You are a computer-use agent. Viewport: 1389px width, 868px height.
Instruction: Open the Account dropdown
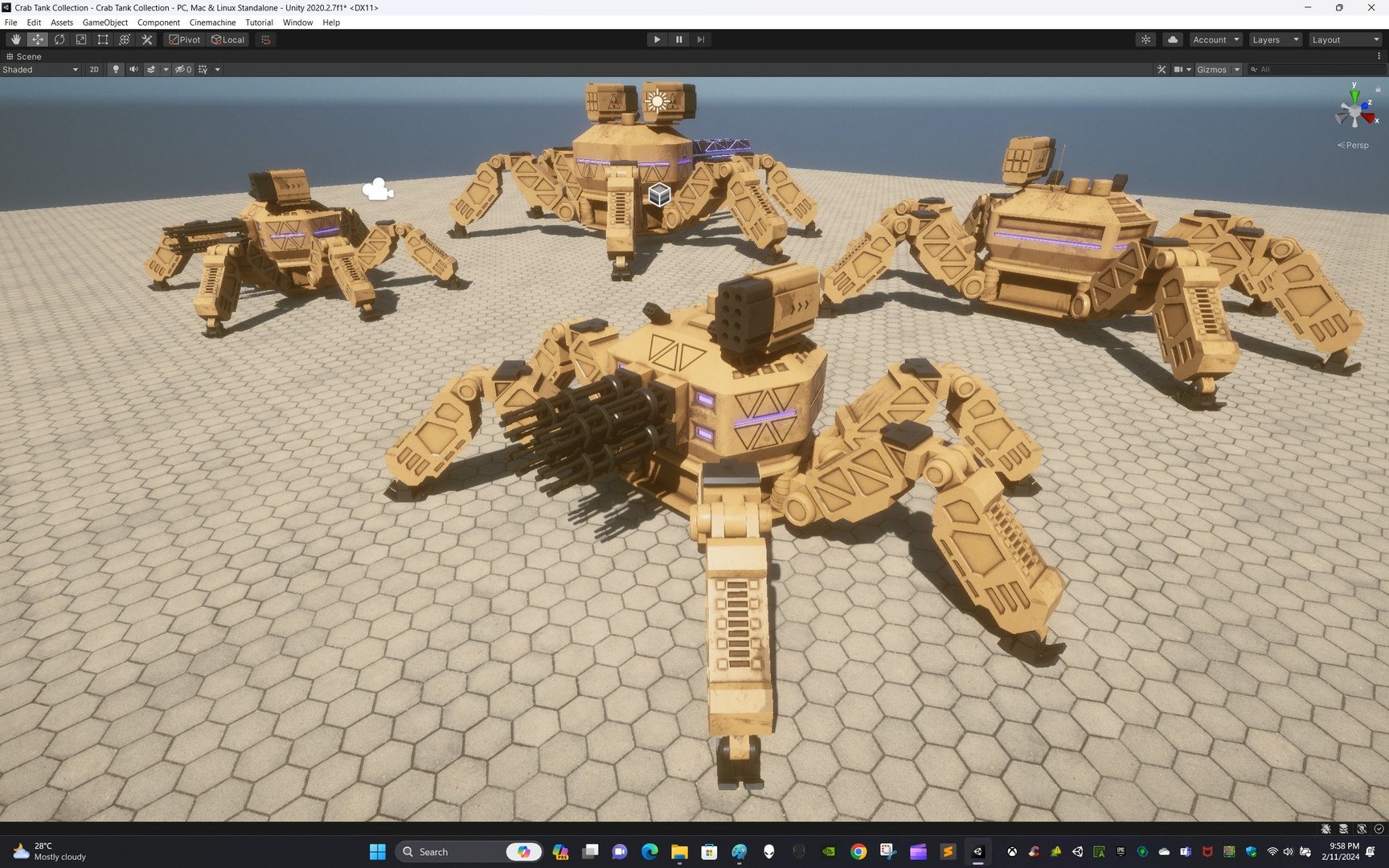coord(1215,39)
